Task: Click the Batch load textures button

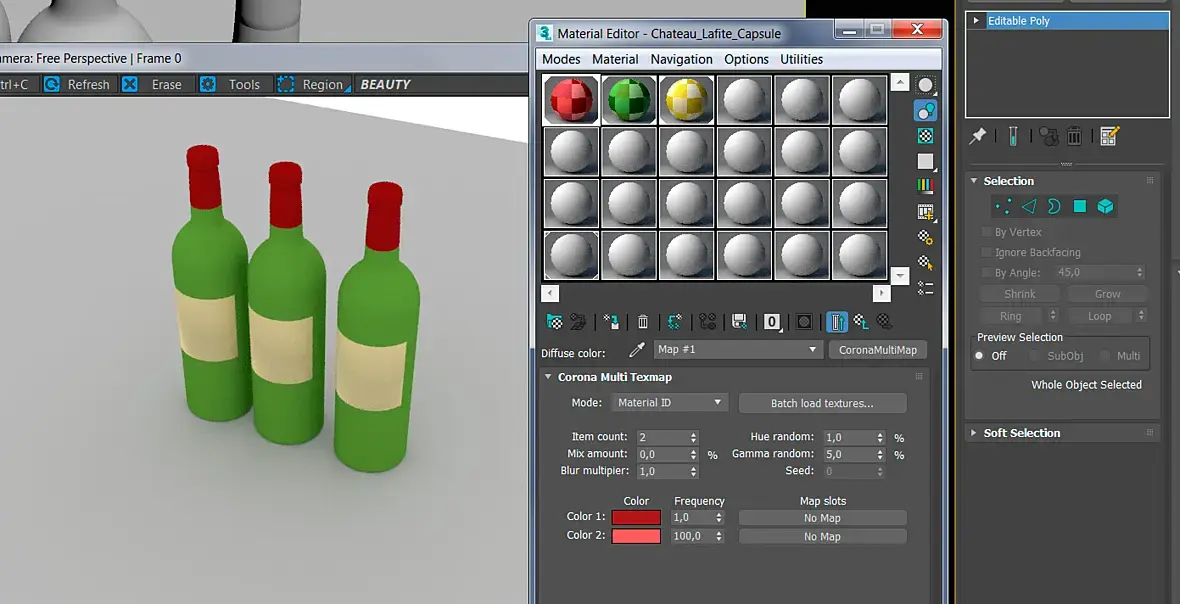Action: click(823, 403)
